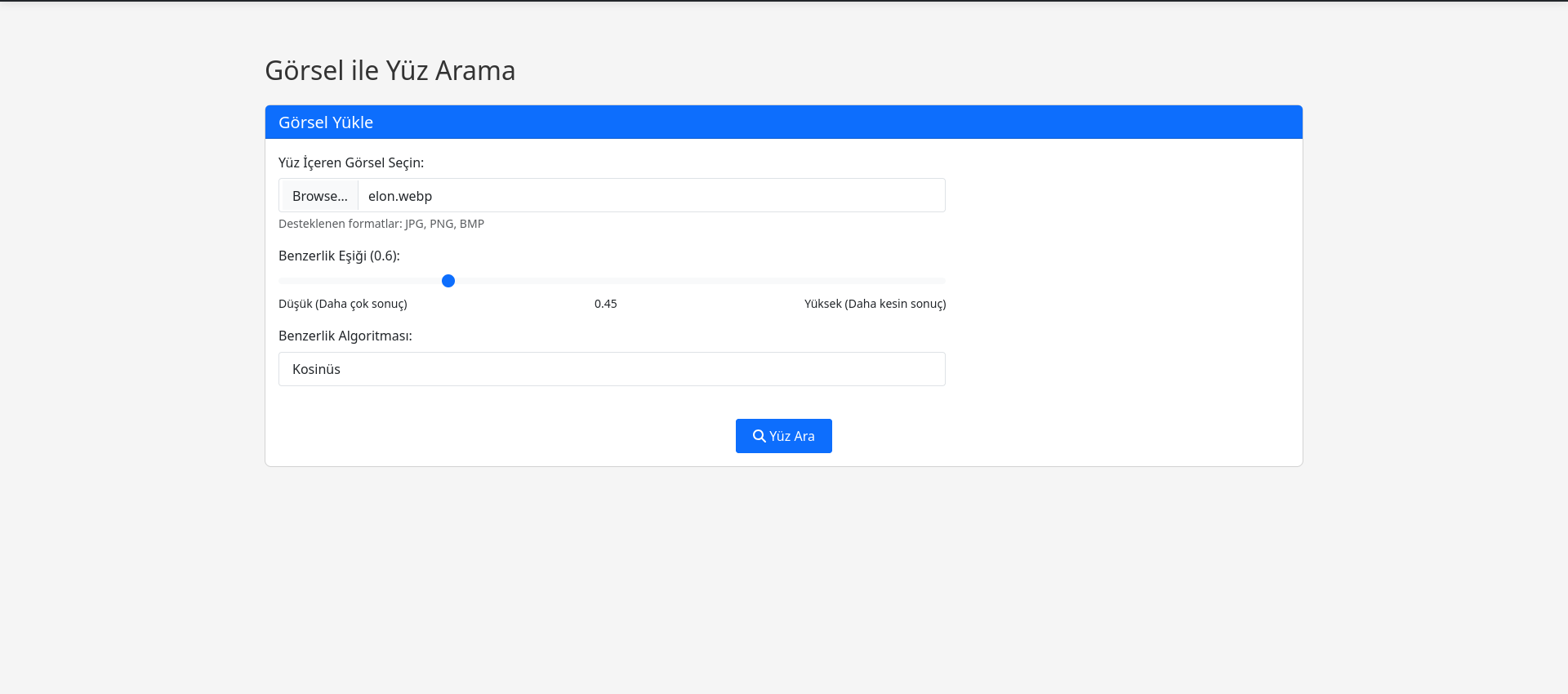Click the 0.45 midpoint value text

coord(606,304)
